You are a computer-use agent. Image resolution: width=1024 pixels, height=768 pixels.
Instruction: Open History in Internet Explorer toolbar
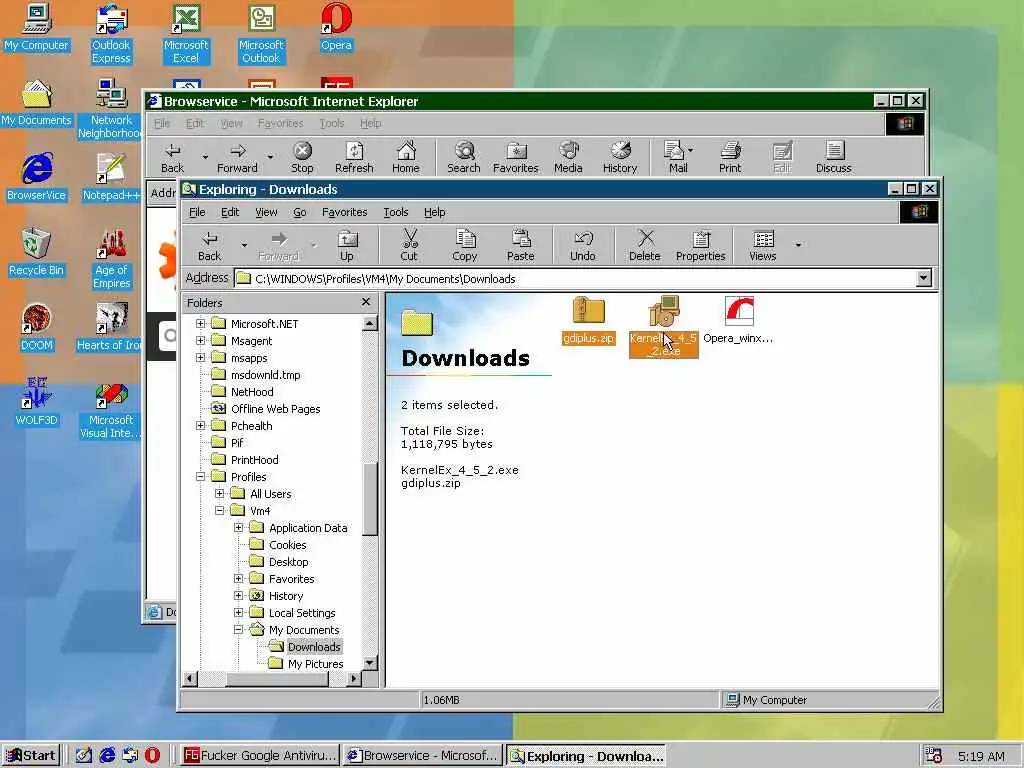(x=620, y=157)
